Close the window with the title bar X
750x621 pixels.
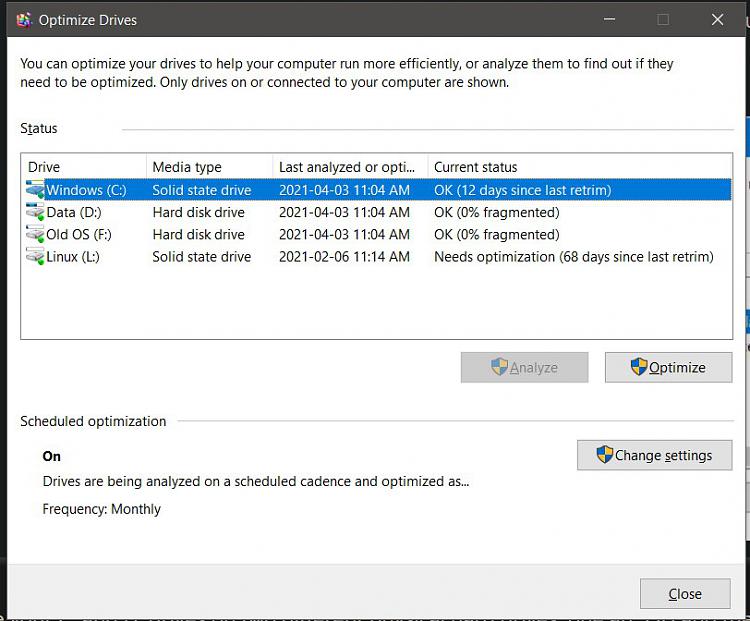pos(717,20)
